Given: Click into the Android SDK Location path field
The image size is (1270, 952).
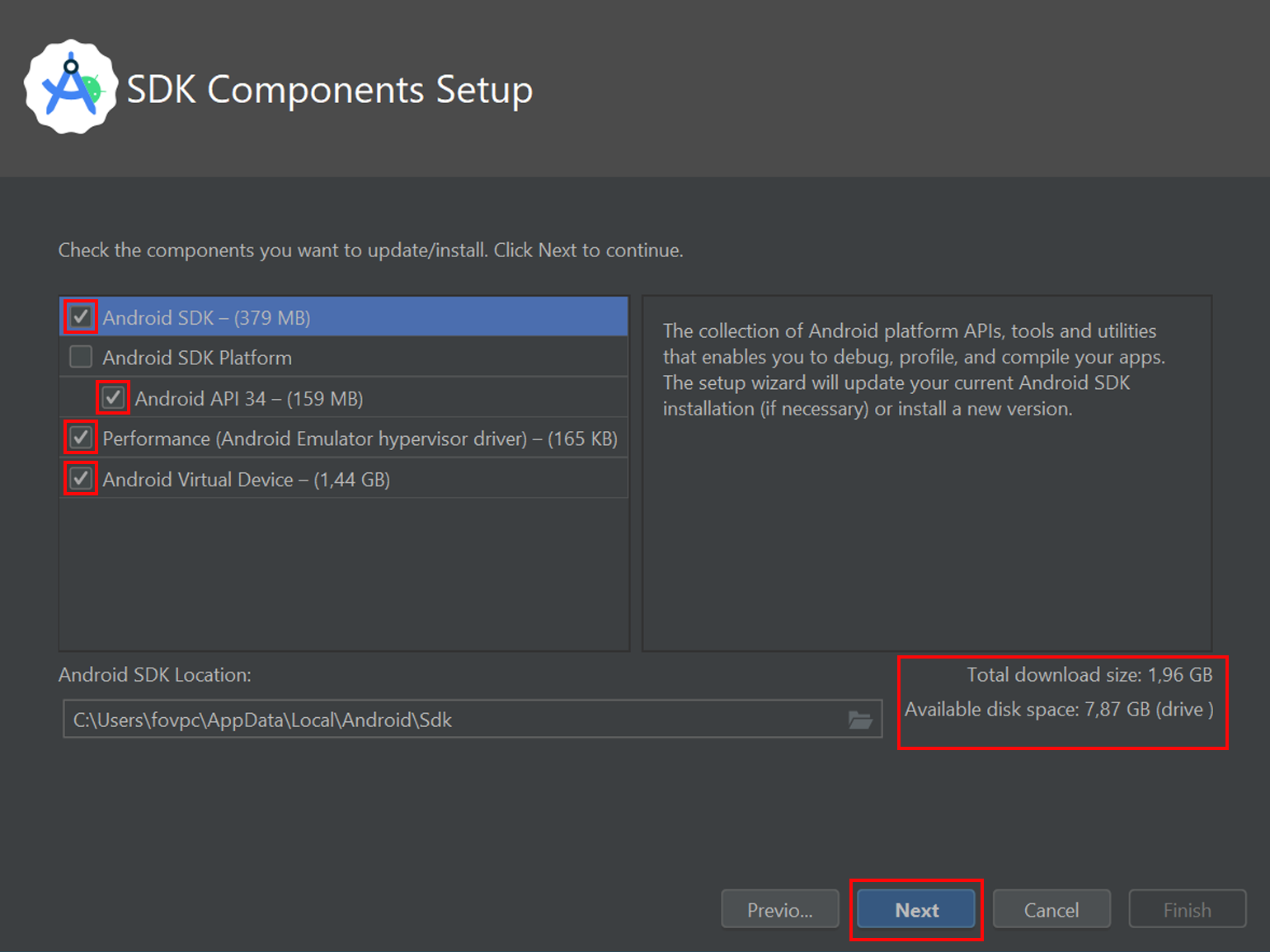Looking at the screenshot, I should tap(454, 720).
